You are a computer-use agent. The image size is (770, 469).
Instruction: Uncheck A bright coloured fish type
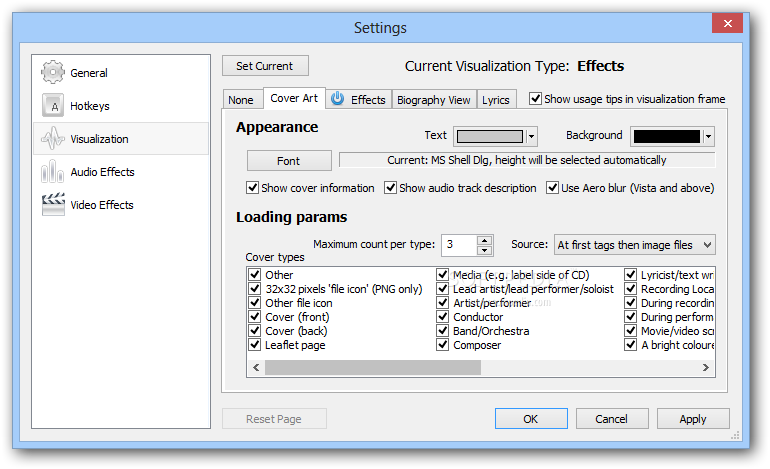point(631,345)
